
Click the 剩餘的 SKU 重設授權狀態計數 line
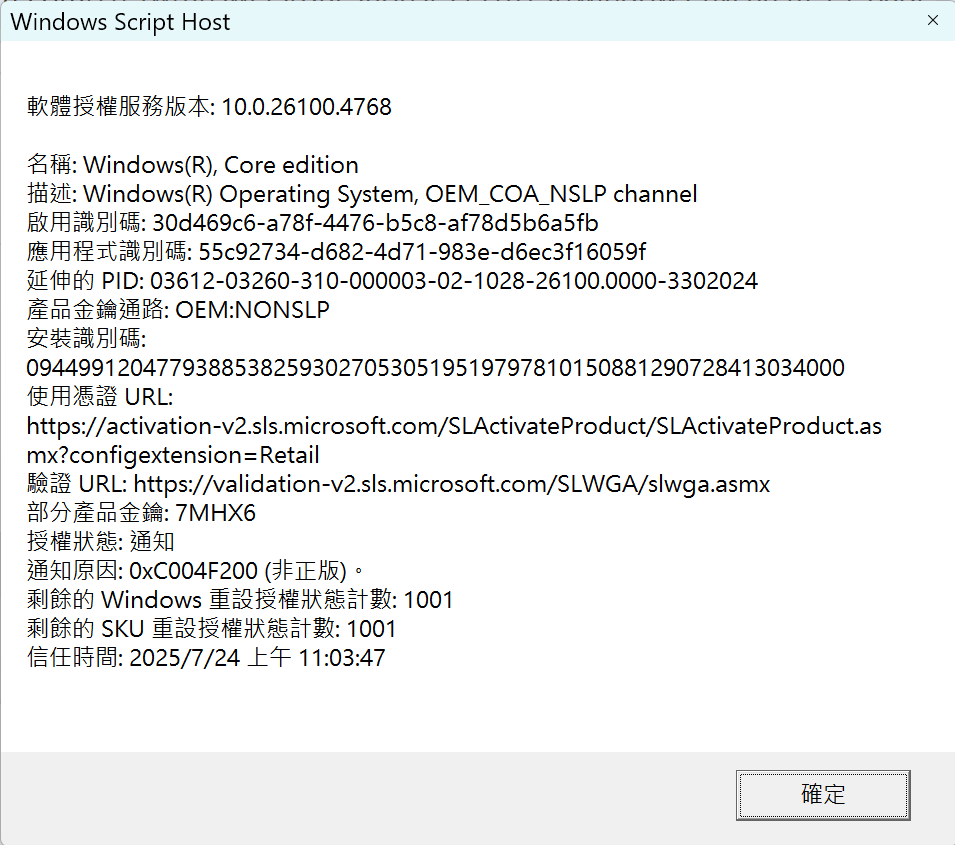(211, 629)
